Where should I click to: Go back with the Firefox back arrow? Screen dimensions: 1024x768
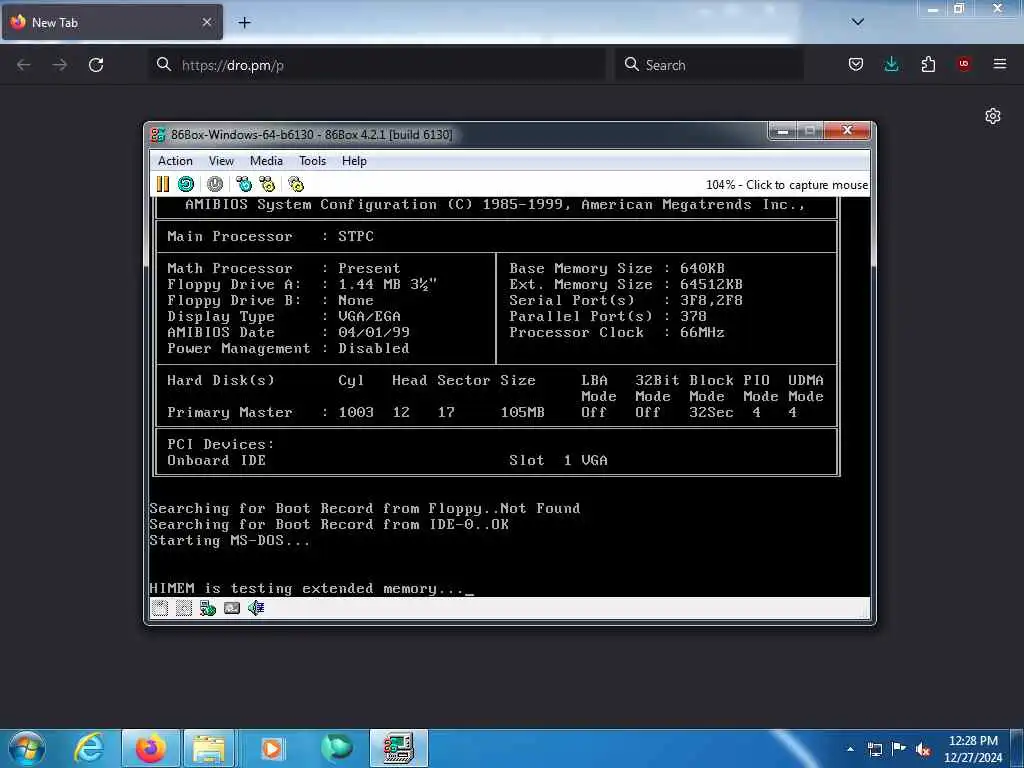pyautogui.click(x=24, y=65)
